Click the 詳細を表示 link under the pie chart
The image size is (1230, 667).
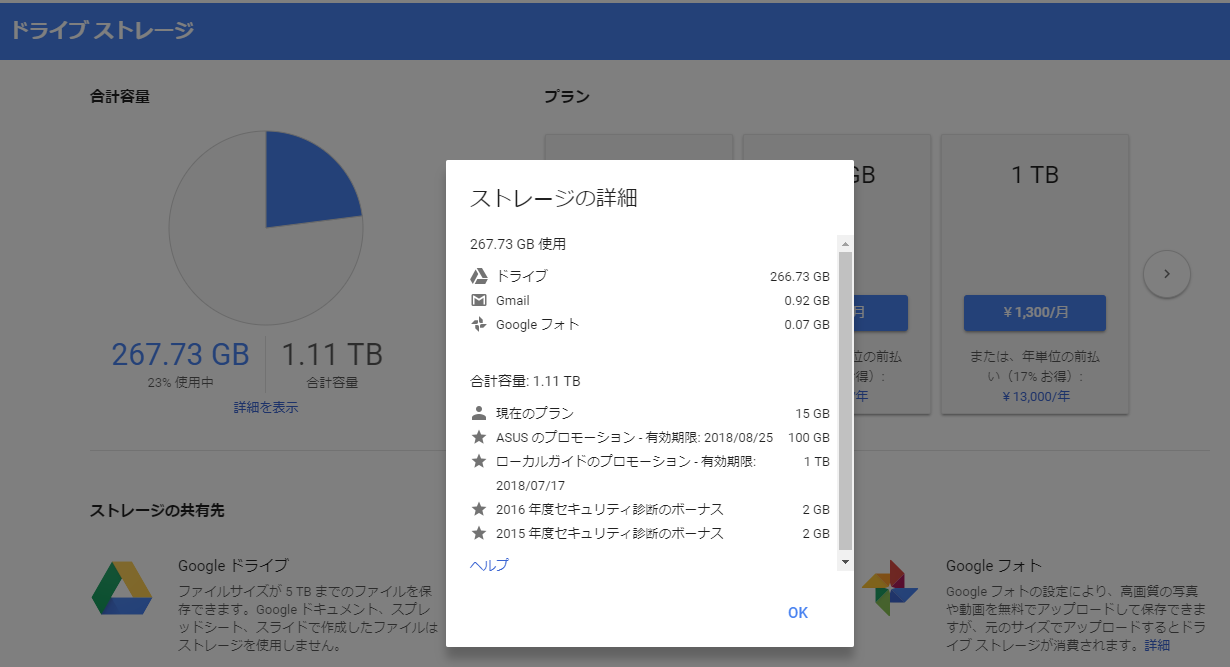click(x=266, y=407)
